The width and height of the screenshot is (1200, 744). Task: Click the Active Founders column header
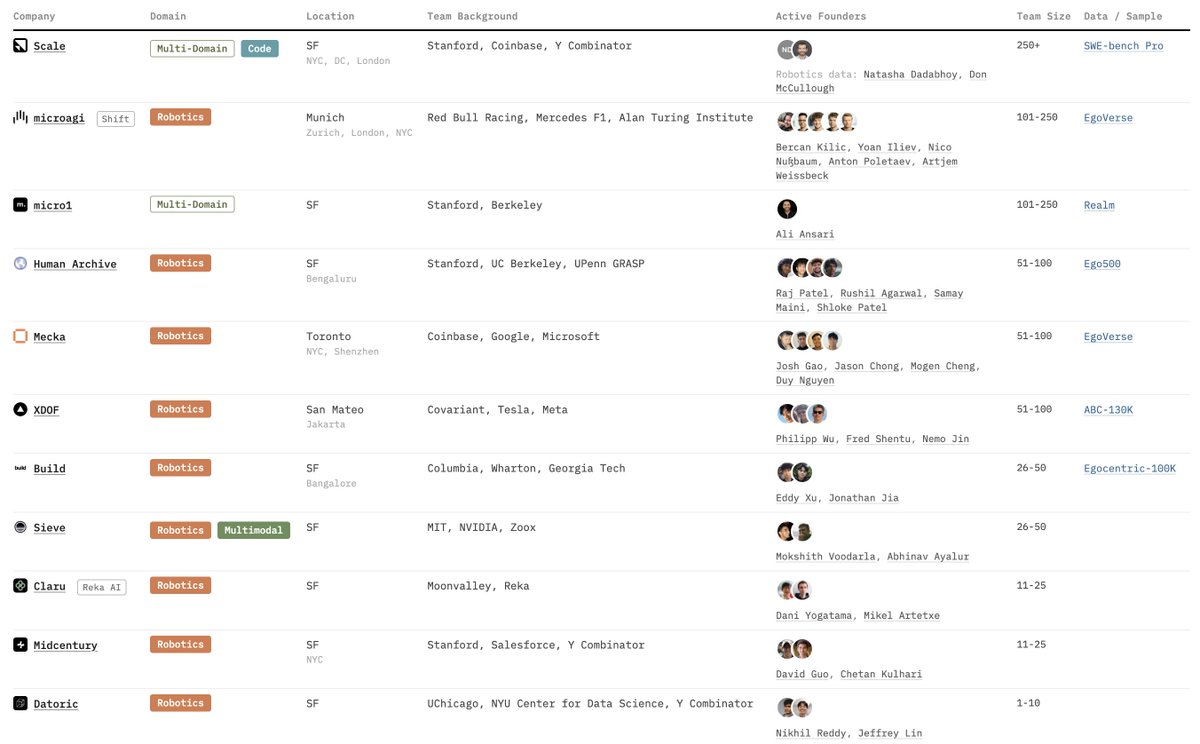(821, 16)
